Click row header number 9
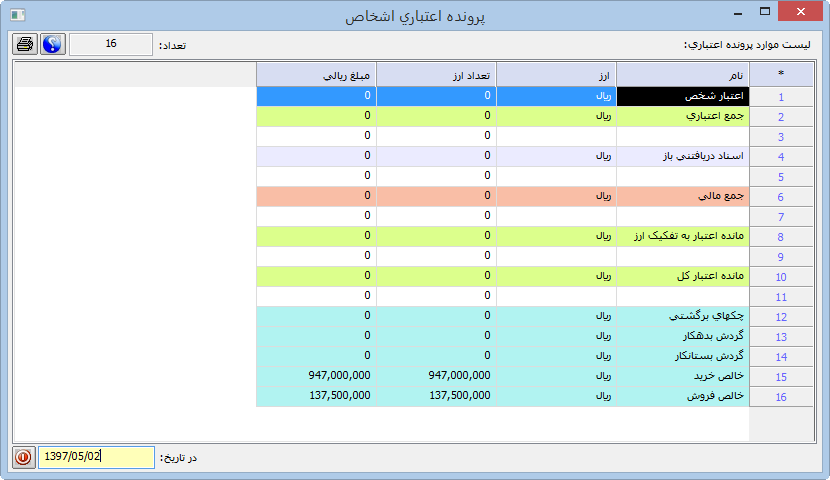This screenshot has width=830, height=480. 781,257
